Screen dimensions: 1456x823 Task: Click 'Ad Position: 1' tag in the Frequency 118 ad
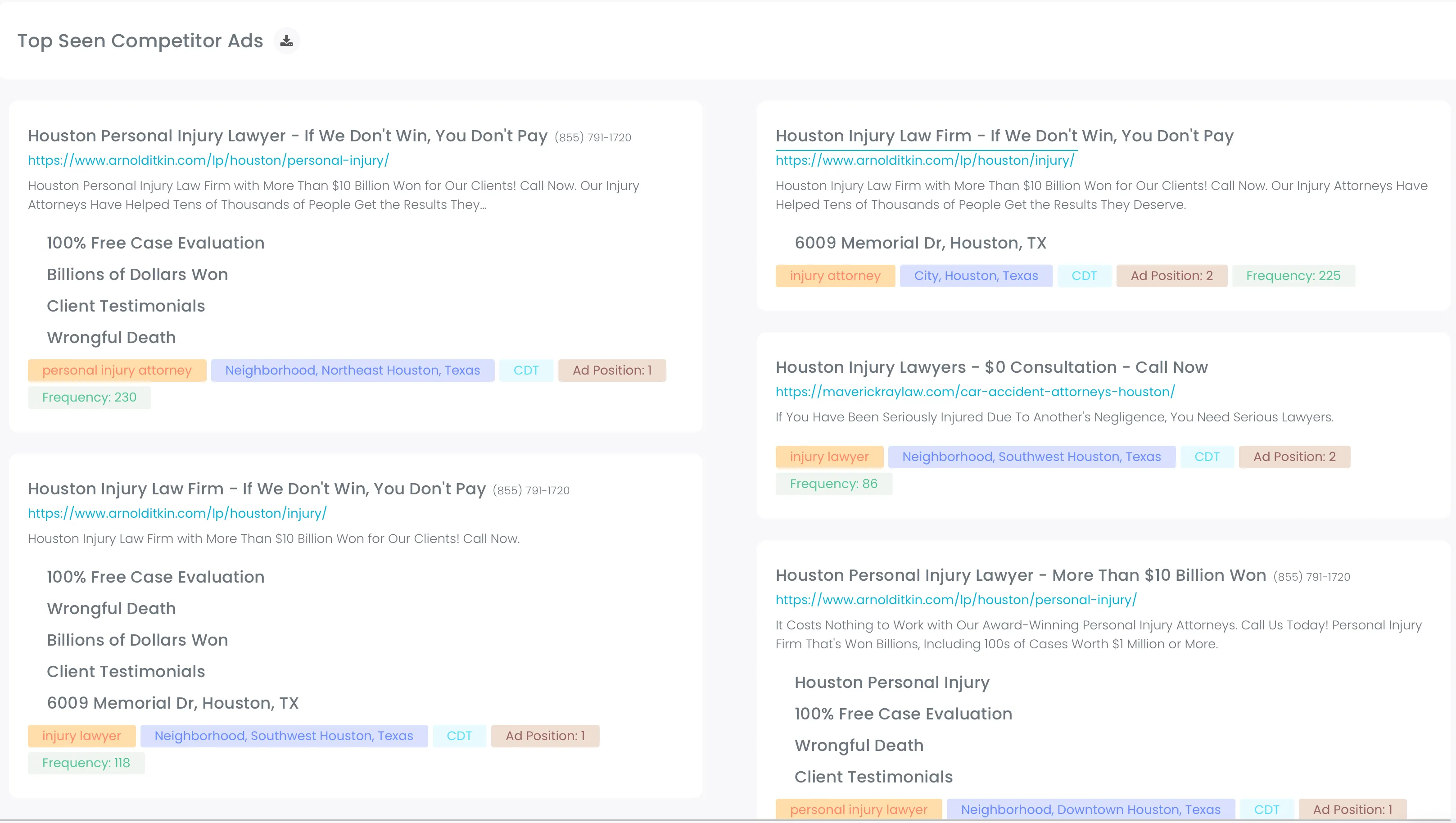[545, 736]
